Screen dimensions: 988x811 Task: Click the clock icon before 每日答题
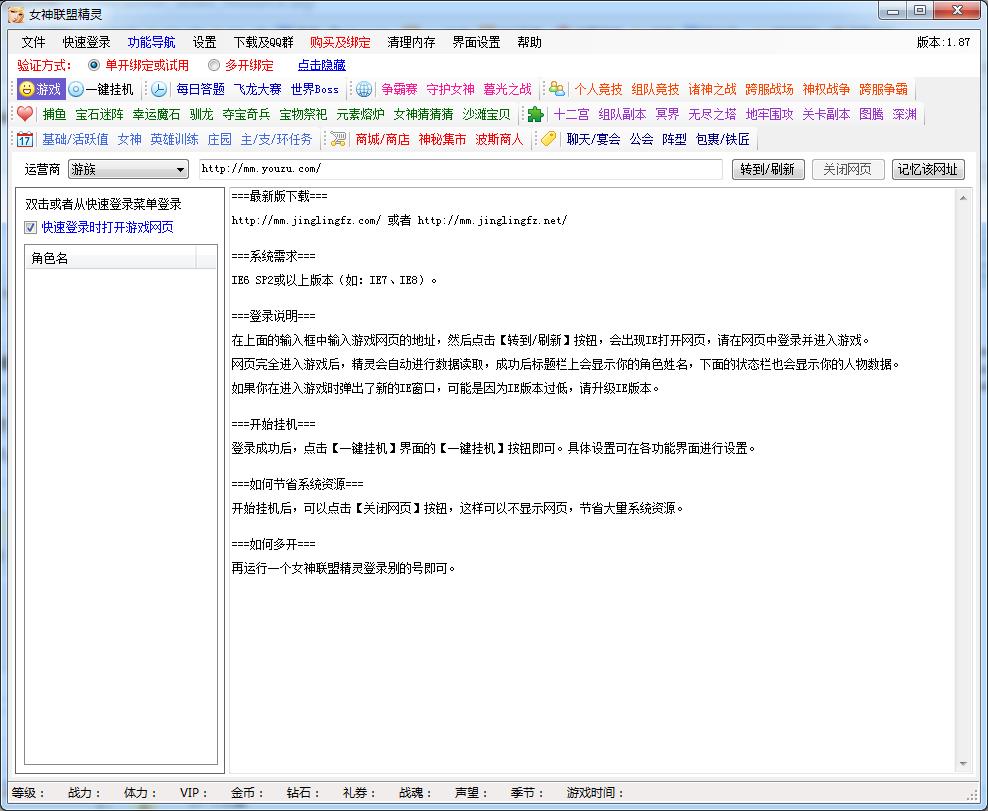pyautogui.click(x=159, y=89)
